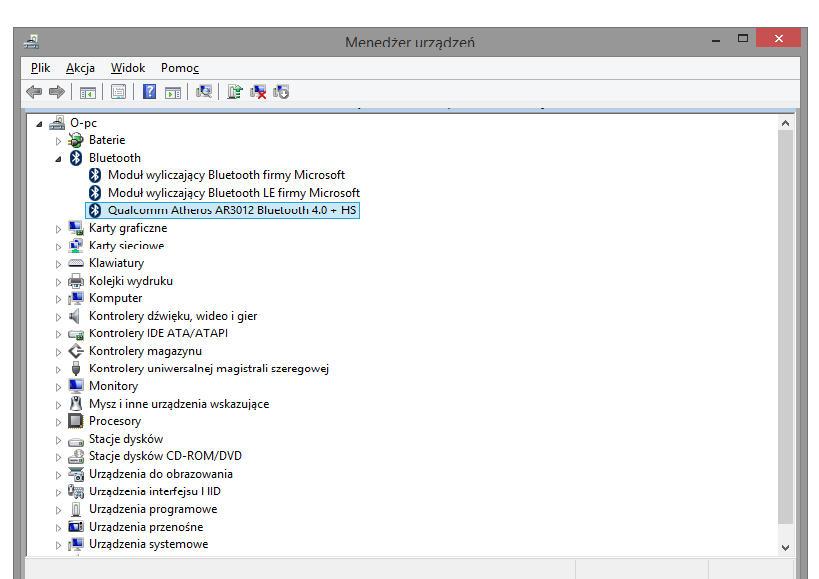Open the Pomoc menu

pos(180,68)
